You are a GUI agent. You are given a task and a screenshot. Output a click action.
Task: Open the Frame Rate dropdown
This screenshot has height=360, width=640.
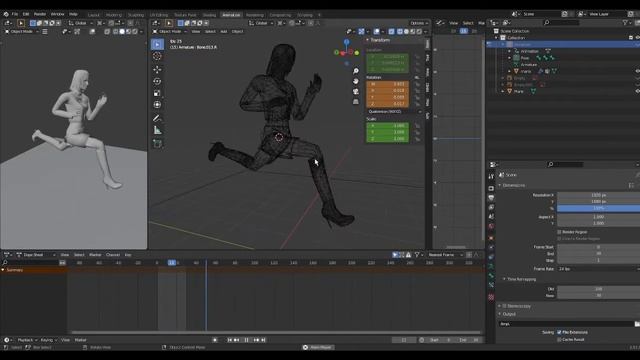pos(598,269)
